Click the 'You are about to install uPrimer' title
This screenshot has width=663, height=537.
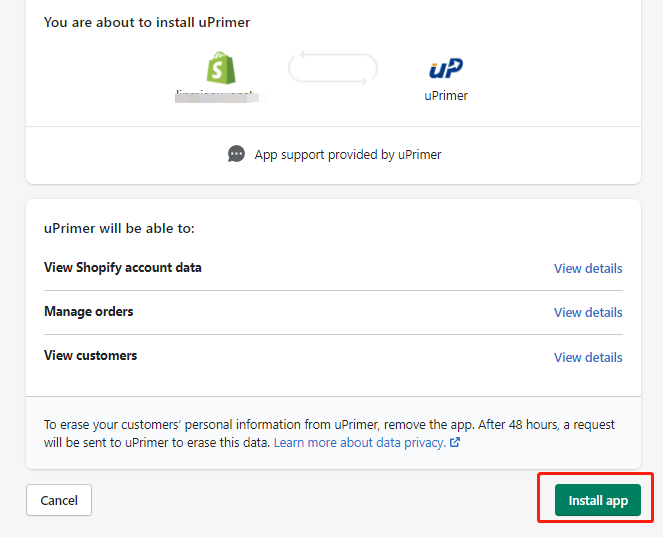click(x=147, y=22)
